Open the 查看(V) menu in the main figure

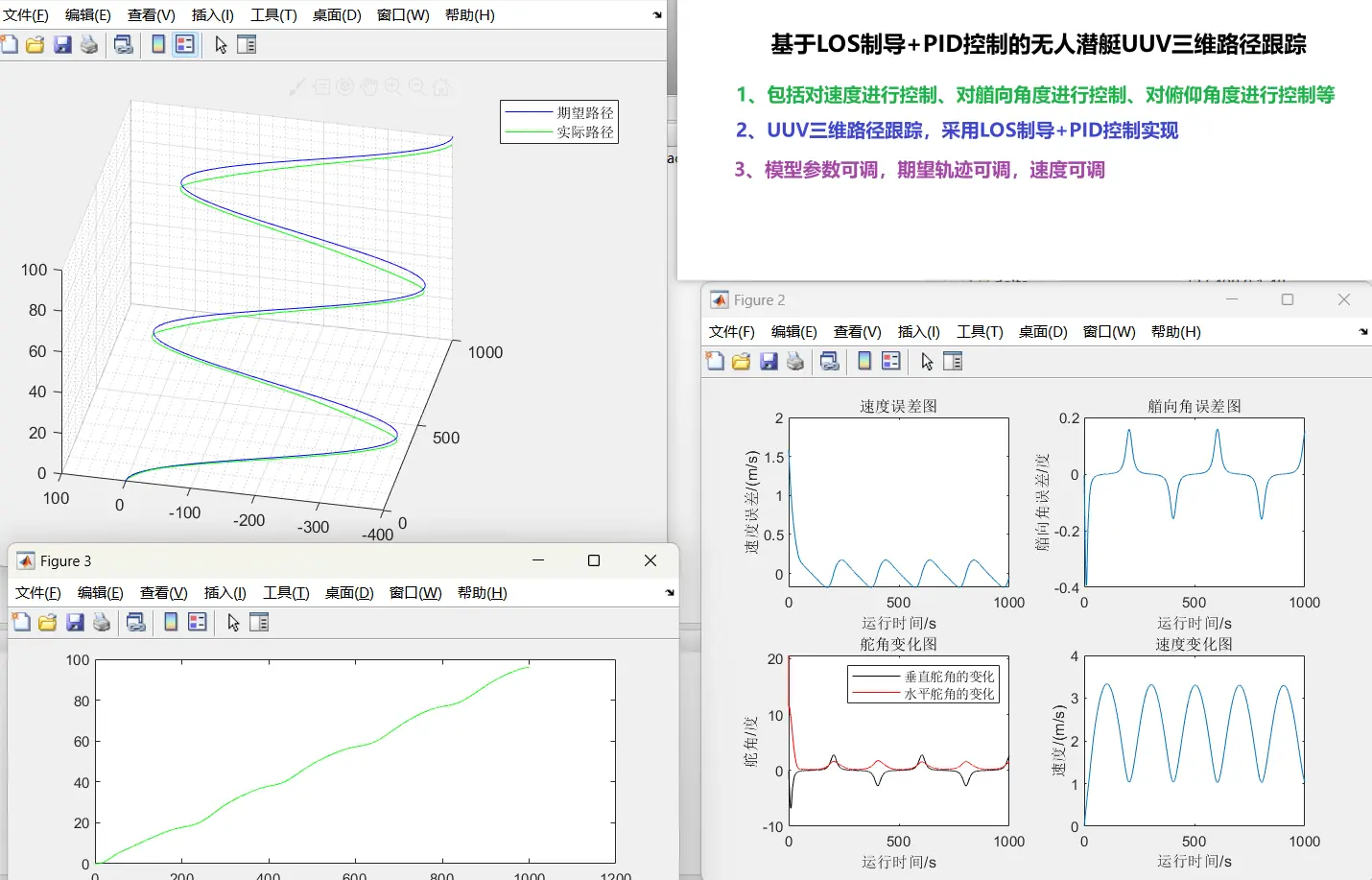tap(149, 14)
